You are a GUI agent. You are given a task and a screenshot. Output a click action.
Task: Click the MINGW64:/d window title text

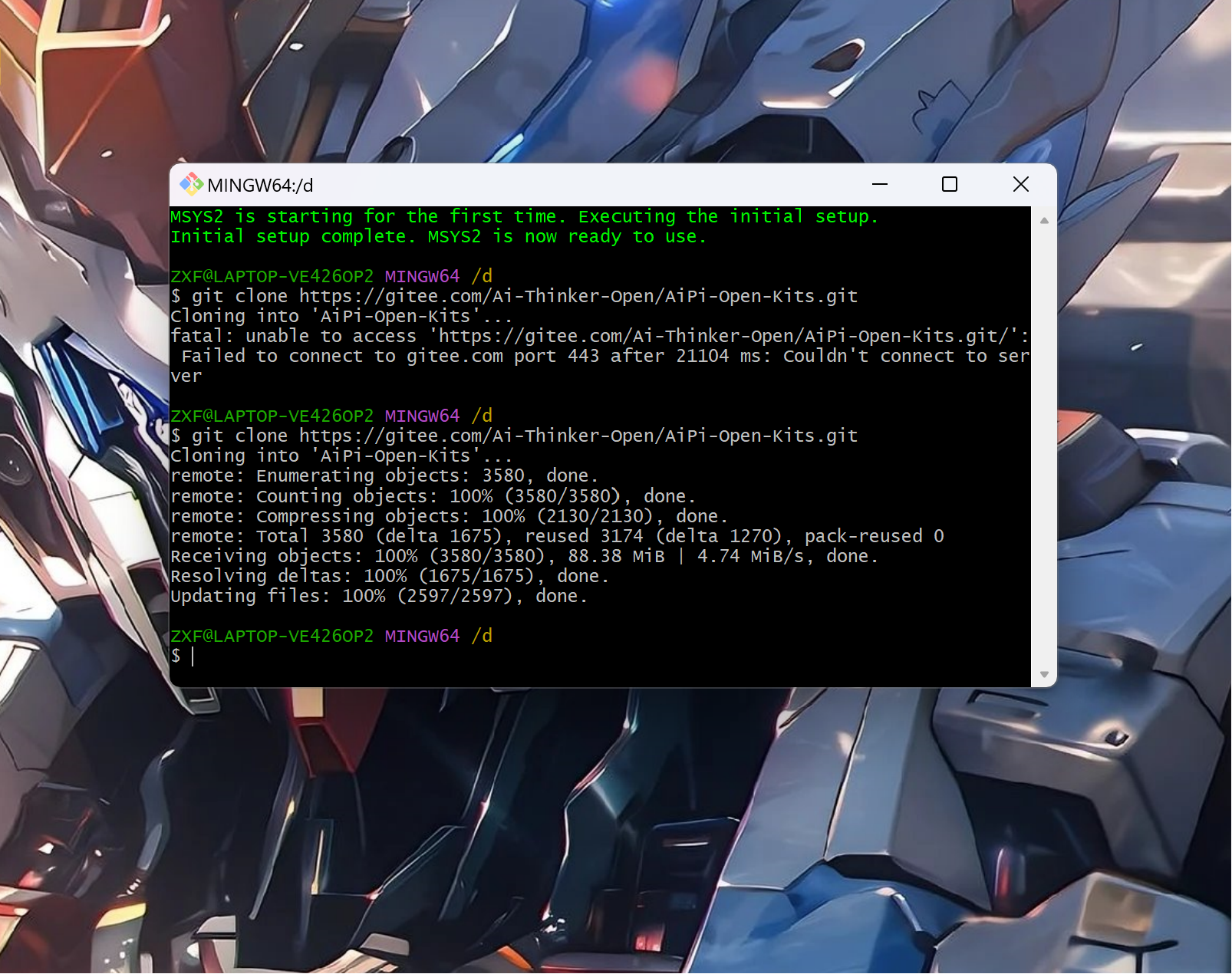coord(260,186)
